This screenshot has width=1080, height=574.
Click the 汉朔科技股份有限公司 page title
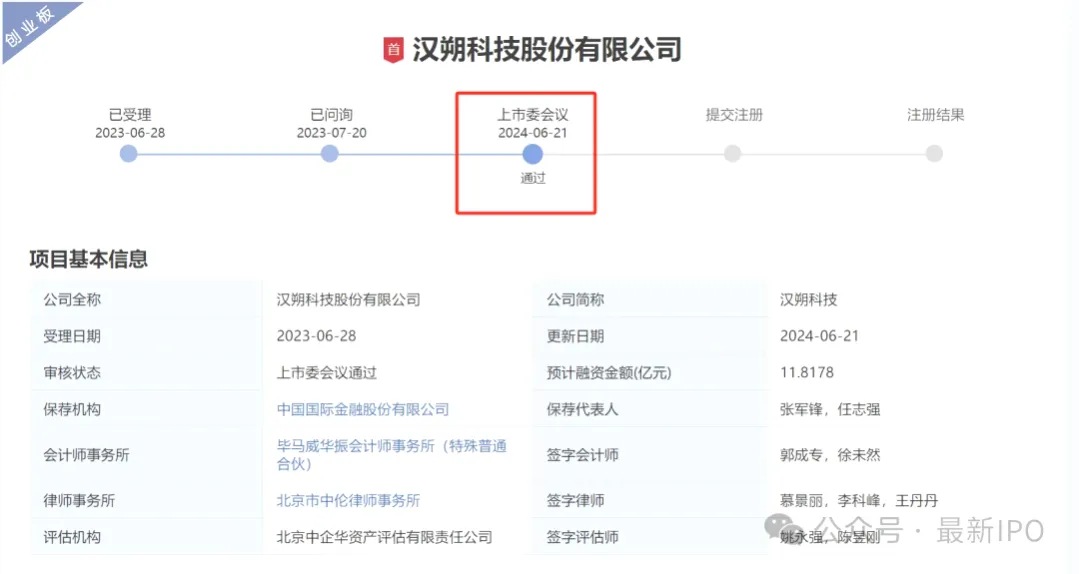[547, 50]
